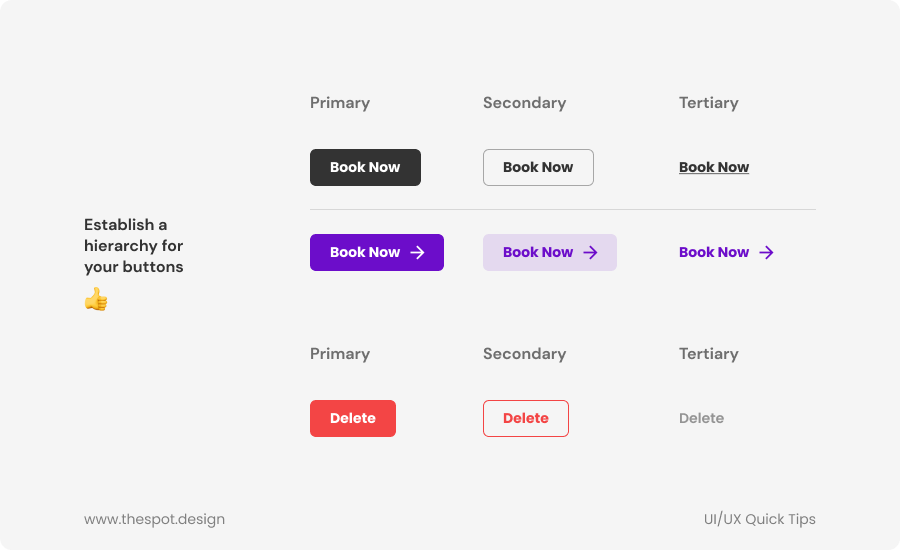This screenshot has height=550, width=900.
Task: Open the www.thespot.design website link
Action: [154, 519]
